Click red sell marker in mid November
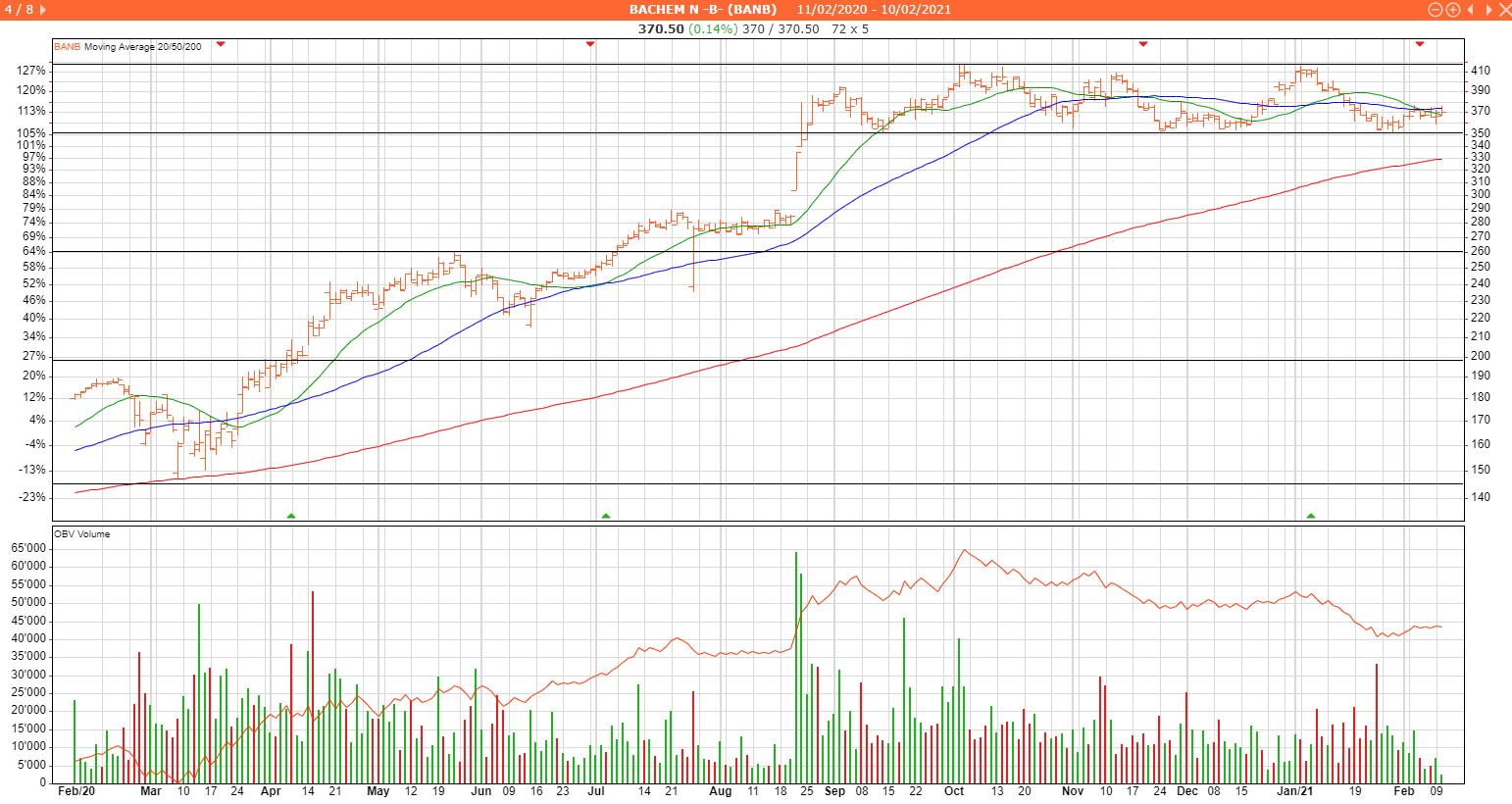 (x=1143, y=44)
